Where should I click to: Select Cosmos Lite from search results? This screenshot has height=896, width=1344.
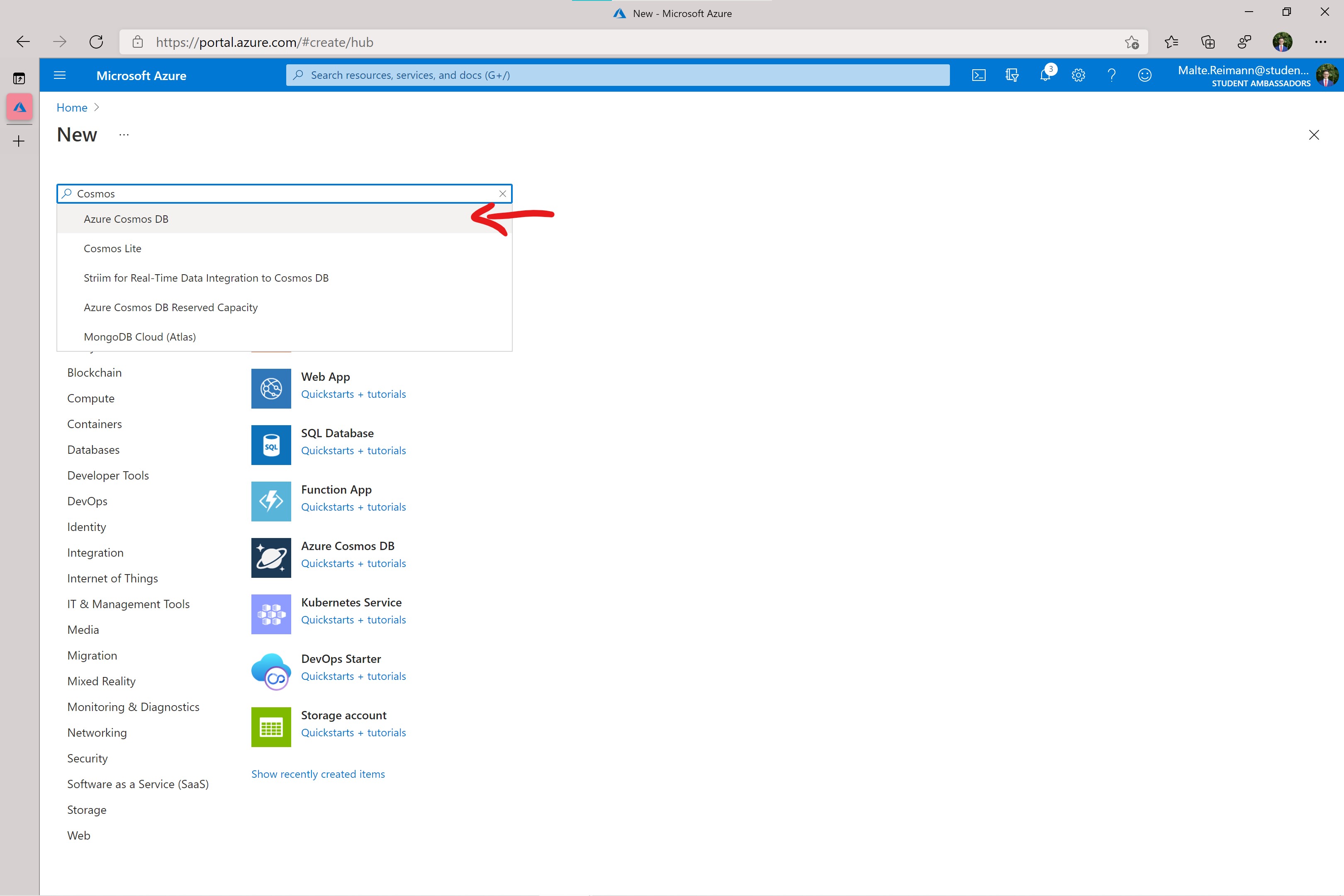tap(112, 248)
